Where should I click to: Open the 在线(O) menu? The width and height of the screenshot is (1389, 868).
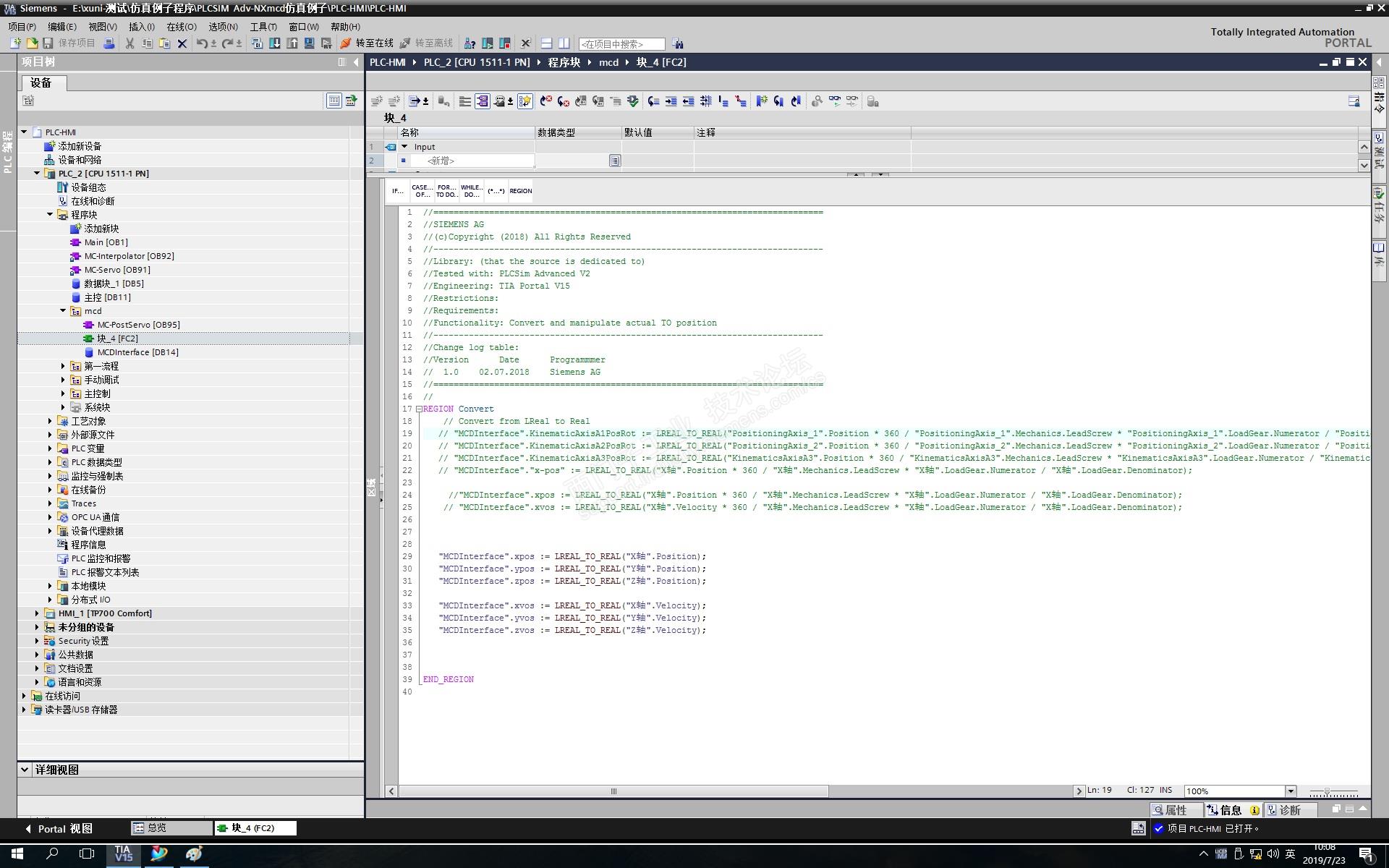(181, 27)
